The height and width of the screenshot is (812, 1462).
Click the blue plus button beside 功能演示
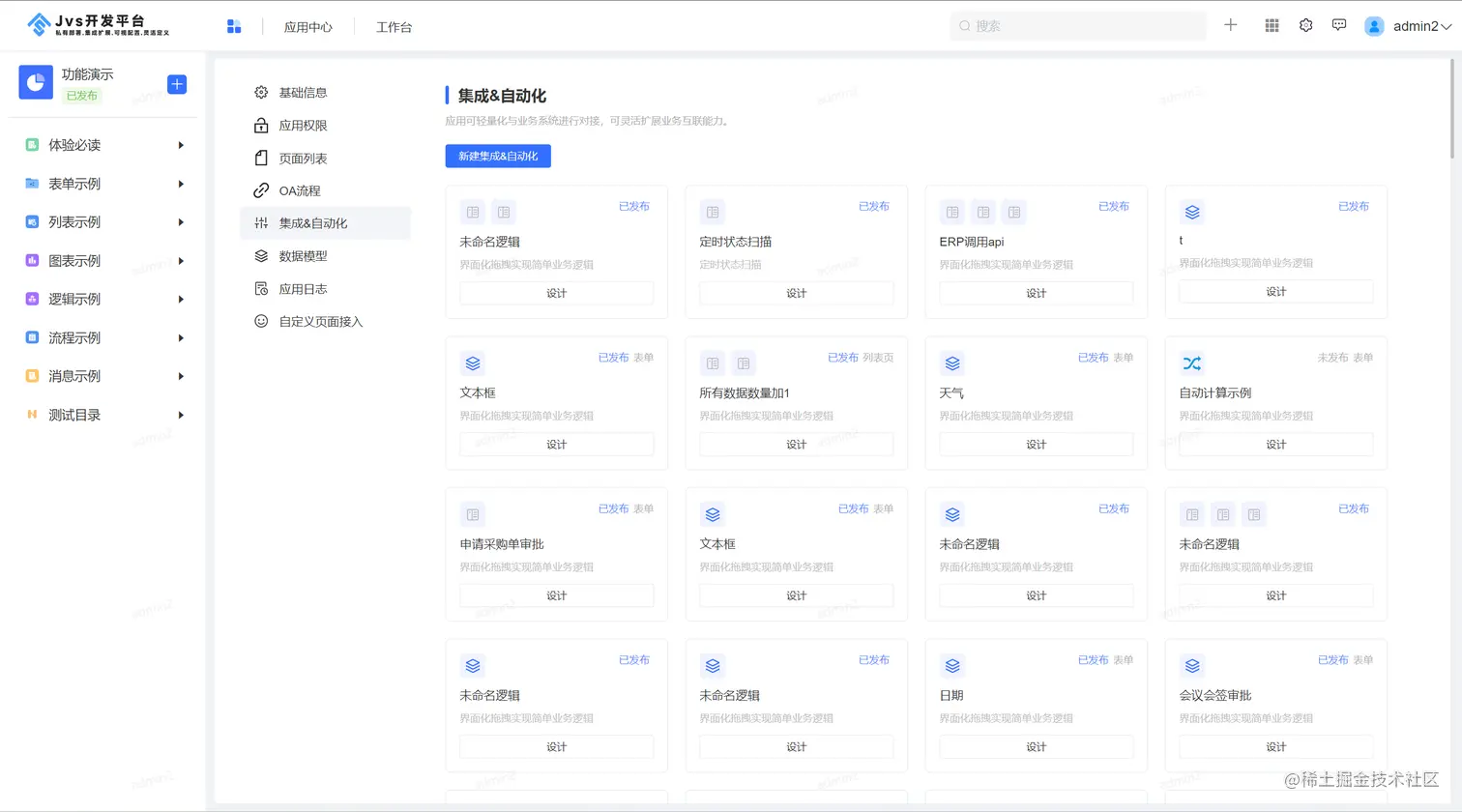pyautogui.click(x=177, y=84)
